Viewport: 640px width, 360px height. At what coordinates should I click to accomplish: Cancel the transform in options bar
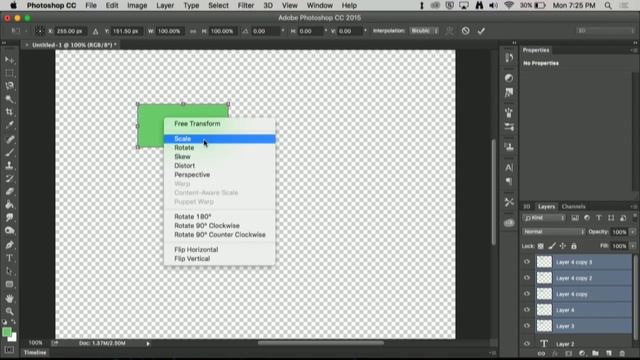pos(465,31)
